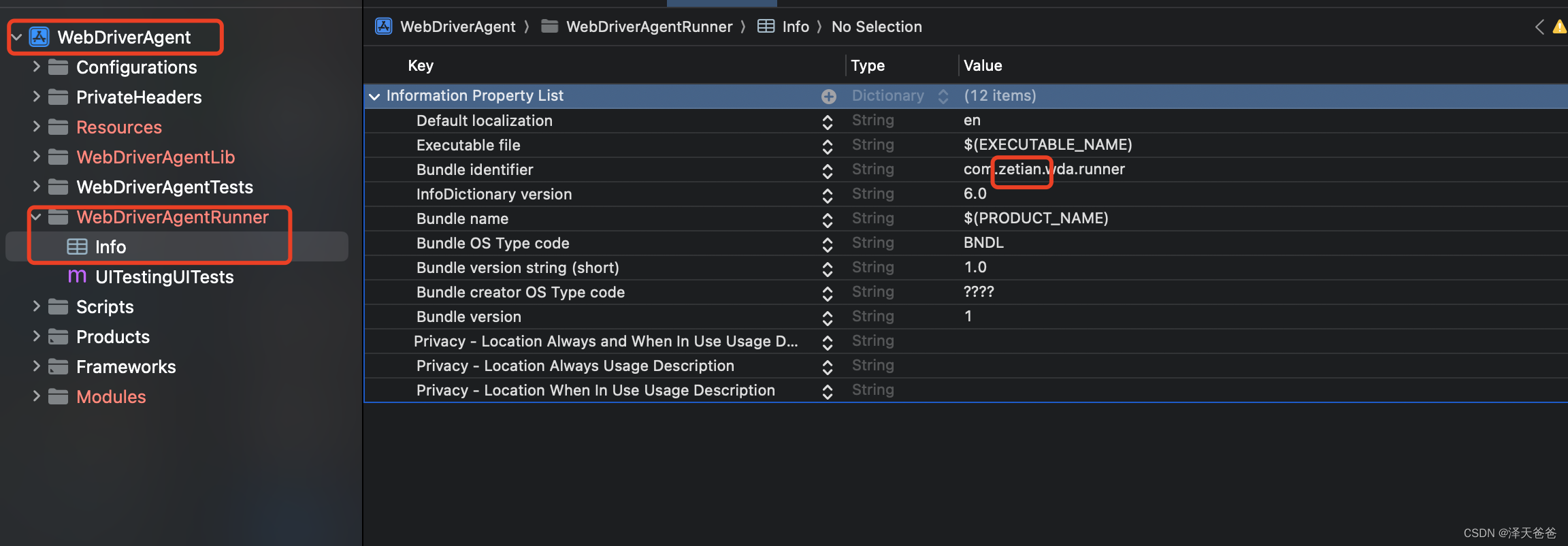1568x546 pixels.
Task: Select the BNDL value cell
Action: [983, 242]
